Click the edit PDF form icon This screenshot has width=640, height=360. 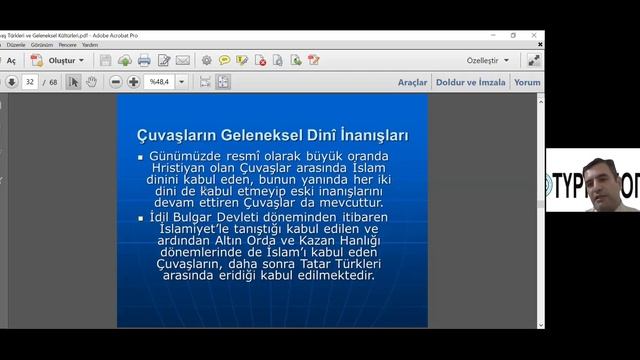(314, 60)
